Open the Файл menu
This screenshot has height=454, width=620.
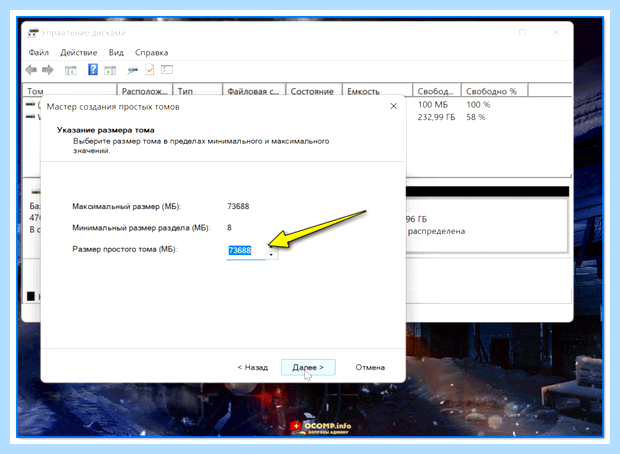[39, 53]
